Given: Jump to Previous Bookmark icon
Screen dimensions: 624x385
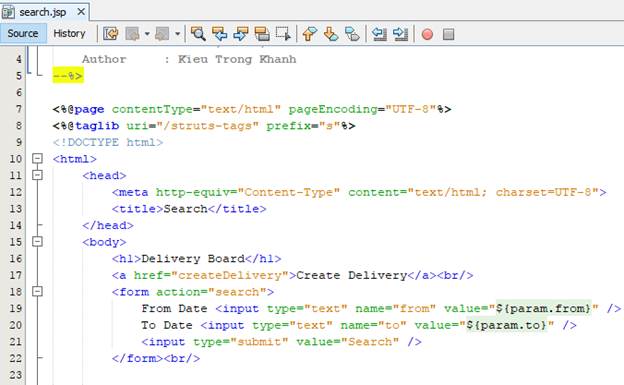Looking at the screenshot, I should click(x=310, y=34).
